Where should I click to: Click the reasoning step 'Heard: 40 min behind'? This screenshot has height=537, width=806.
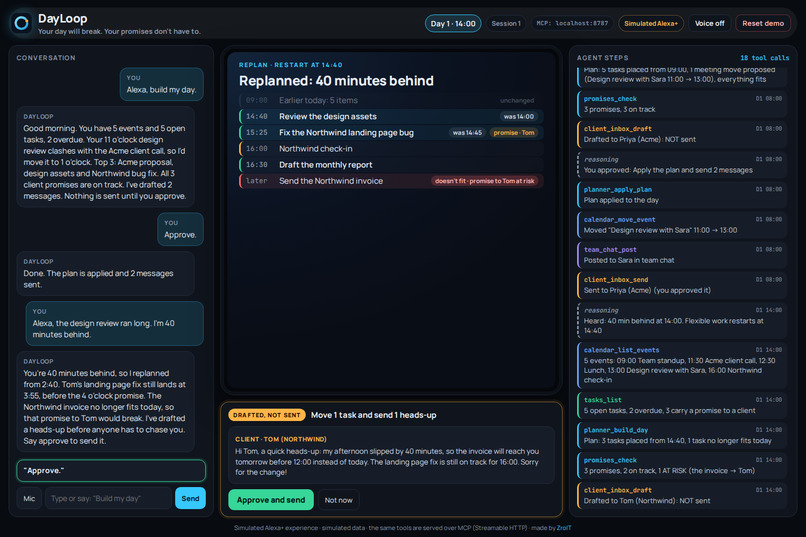pyautogui.click(x=682, y=320)
